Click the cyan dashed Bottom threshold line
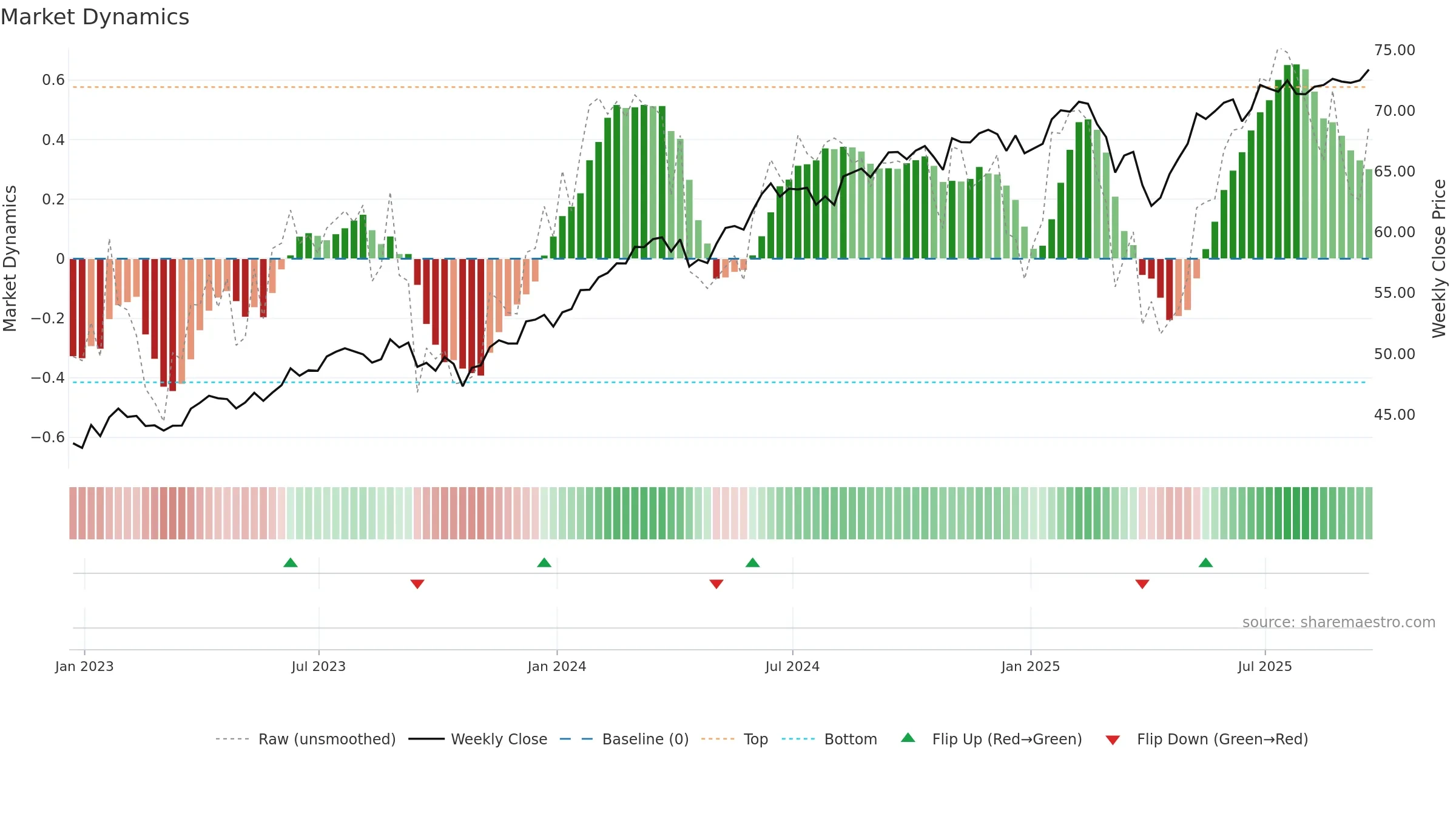 pos(720,382)
